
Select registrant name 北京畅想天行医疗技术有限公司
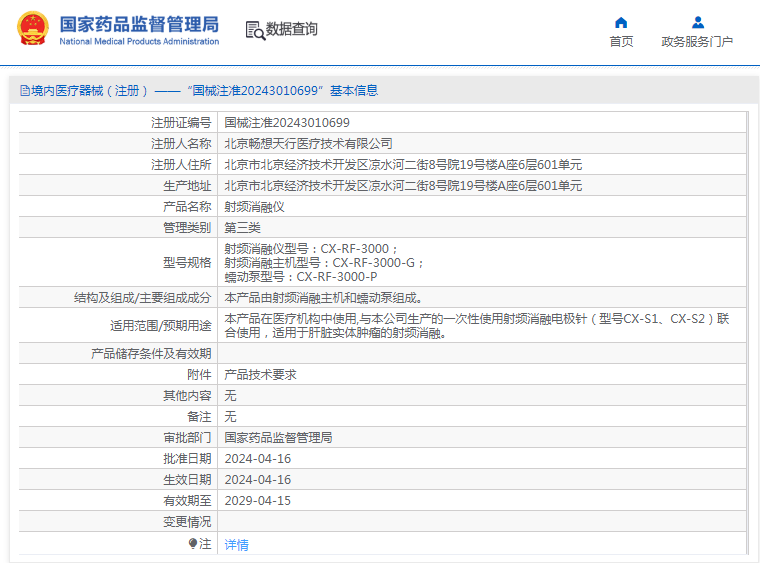tap(308, 144)
